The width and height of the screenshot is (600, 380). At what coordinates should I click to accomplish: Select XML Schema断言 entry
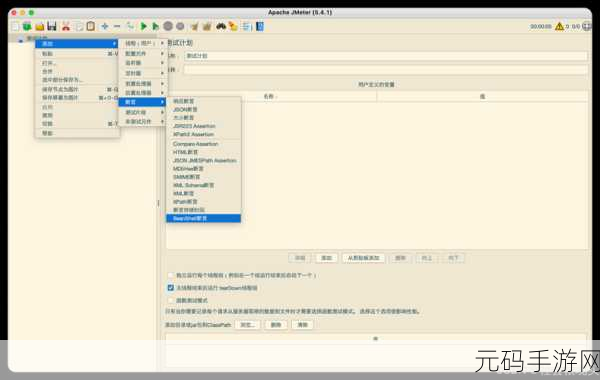(204, 185)
